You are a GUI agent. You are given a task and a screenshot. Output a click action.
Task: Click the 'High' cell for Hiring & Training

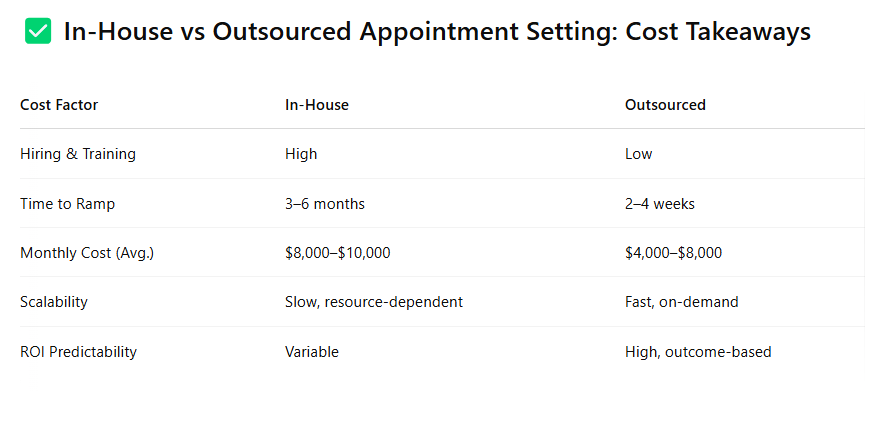(301, 154)
